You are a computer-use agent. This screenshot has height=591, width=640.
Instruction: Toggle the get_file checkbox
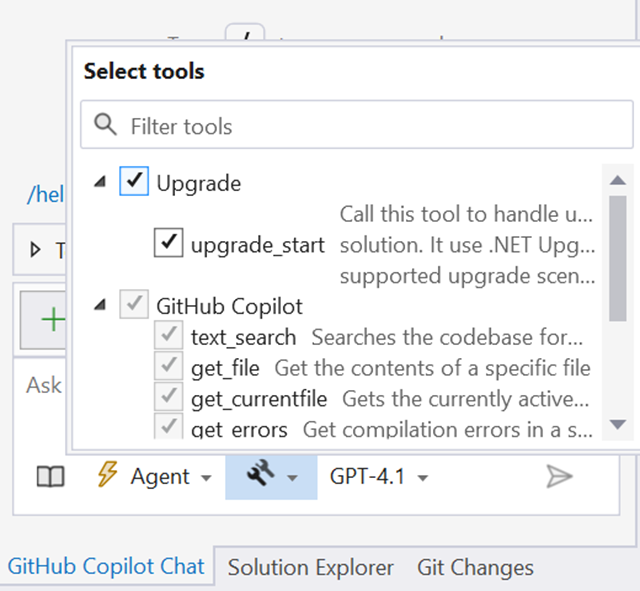point(169,366)
